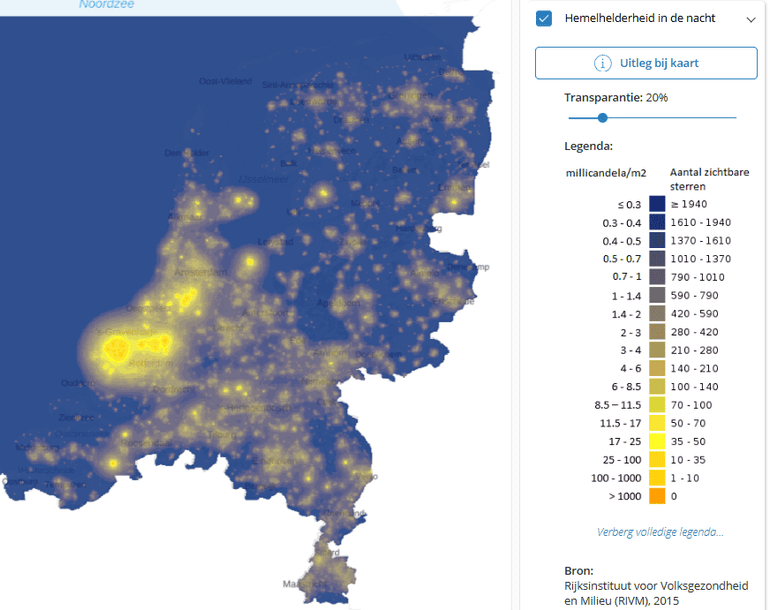Click the 4 - 6 millicandela legend swatch
This screenshot has height=610, width=770.
(657, 368)
